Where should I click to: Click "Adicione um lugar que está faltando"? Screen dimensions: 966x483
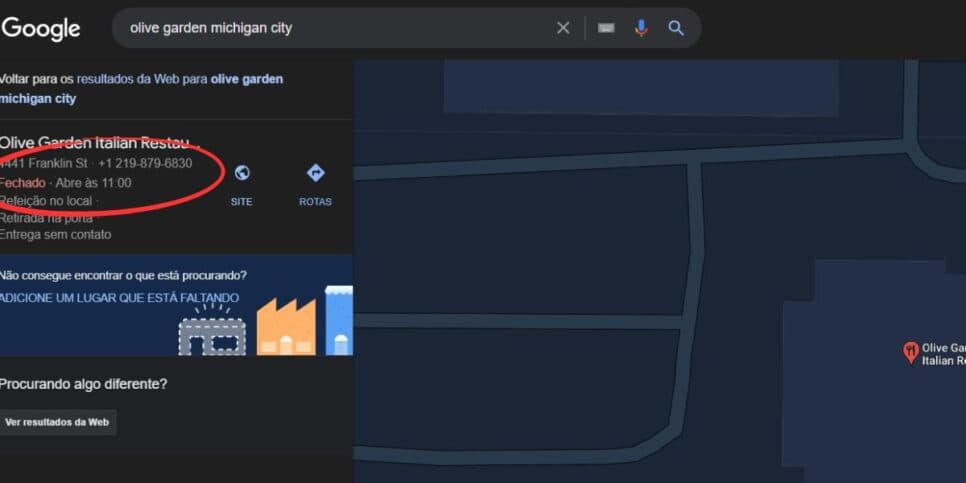[x=120, y=298]
